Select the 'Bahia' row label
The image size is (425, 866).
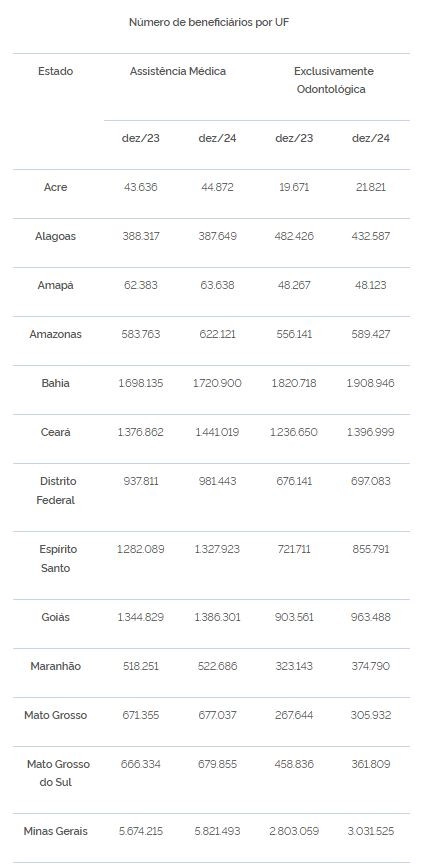56,383
